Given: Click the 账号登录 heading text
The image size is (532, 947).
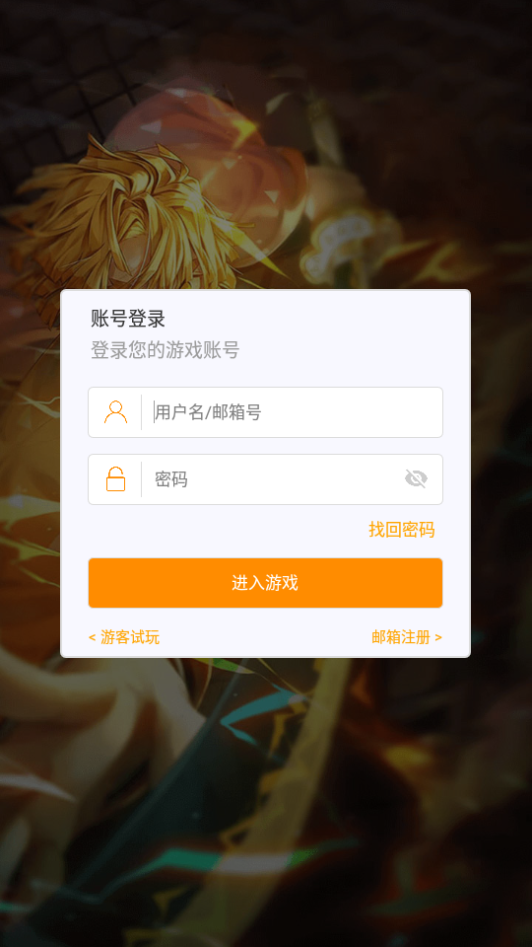Looking at the screenshot, I should (x=128, y=318).
